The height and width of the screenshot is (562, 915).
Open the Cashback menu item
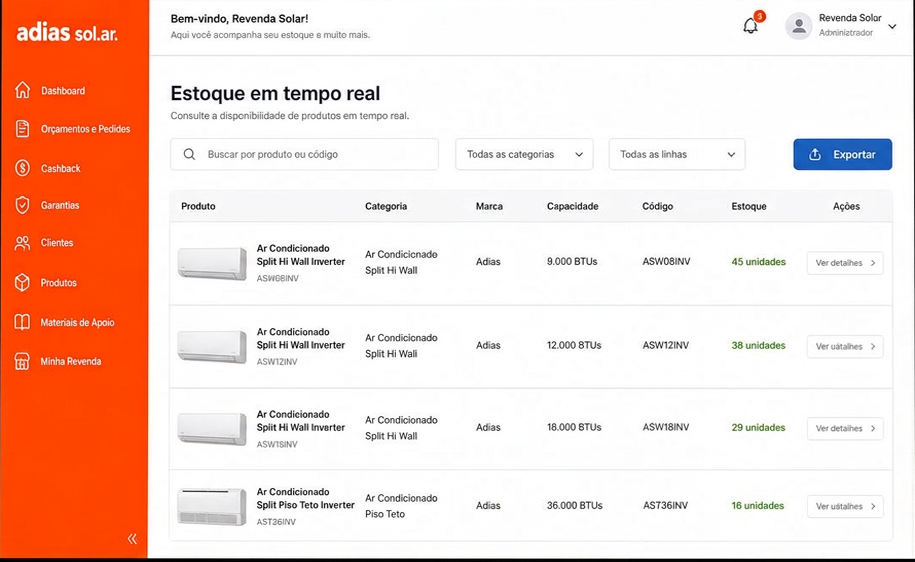(x=61, y=169)
